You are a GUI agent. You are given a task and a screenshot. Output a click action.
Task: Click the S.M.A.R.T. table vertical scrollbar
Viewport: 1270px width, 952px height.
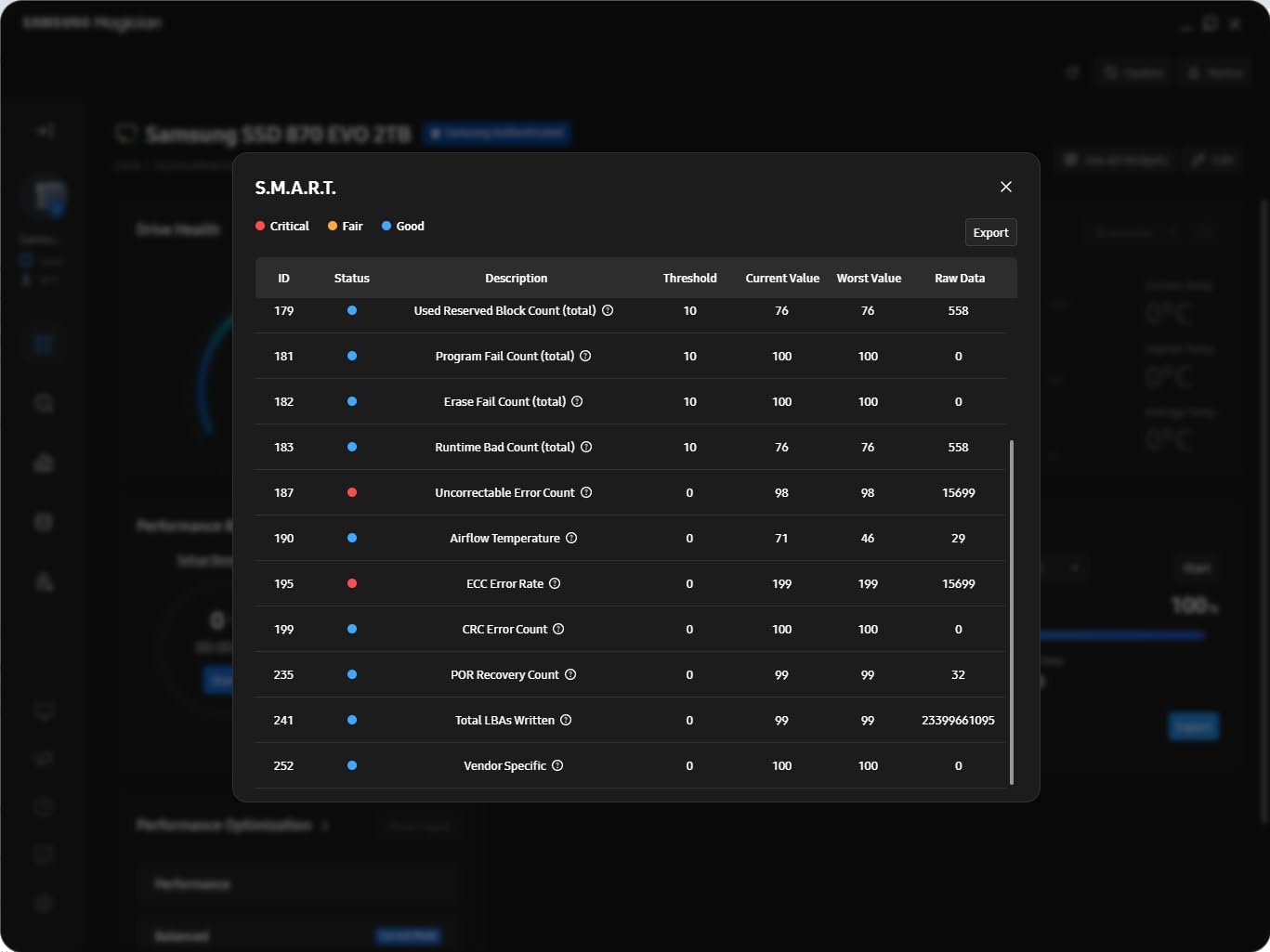[x=1011, y=613]
